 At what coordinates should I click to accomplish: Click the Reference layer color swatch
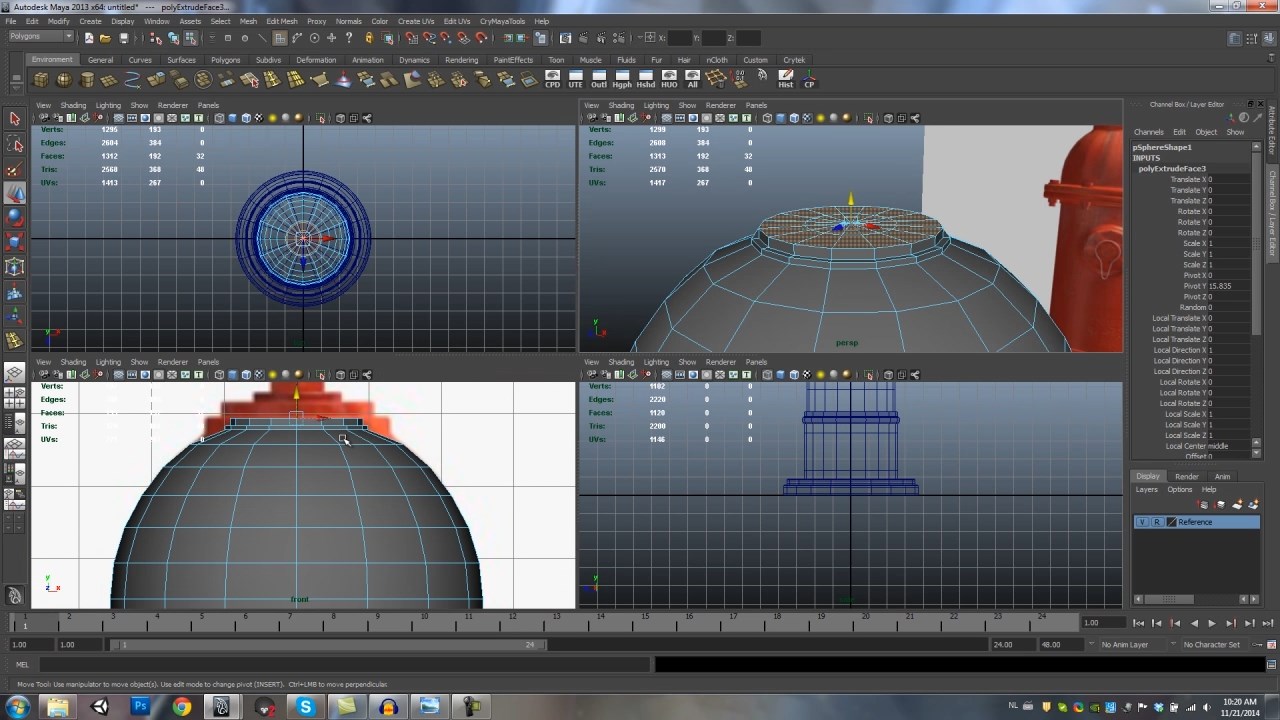pyautogui.click(x=1171, y=522)
